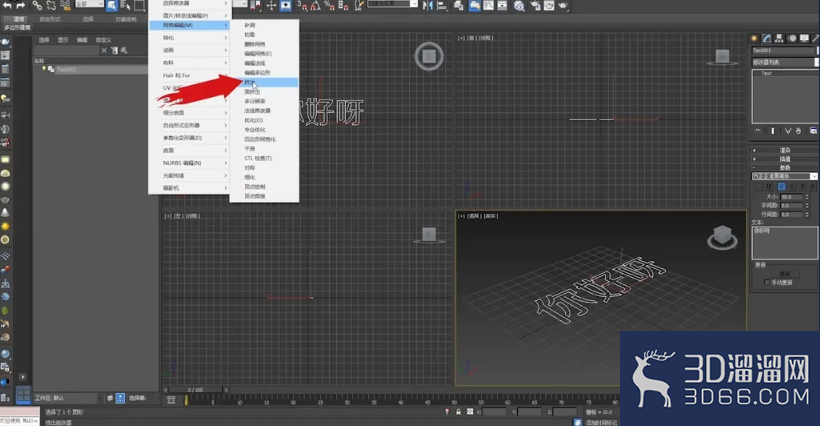
Task: Open Select by Name icon
Action: 126,6
